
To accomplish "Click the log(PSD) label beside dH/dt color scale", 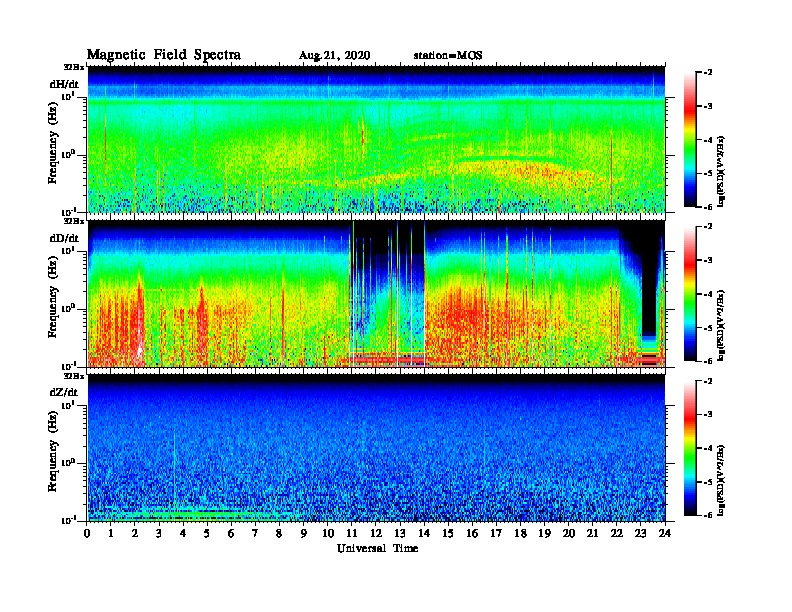I will pyautogui.click(x=721, y=171).
